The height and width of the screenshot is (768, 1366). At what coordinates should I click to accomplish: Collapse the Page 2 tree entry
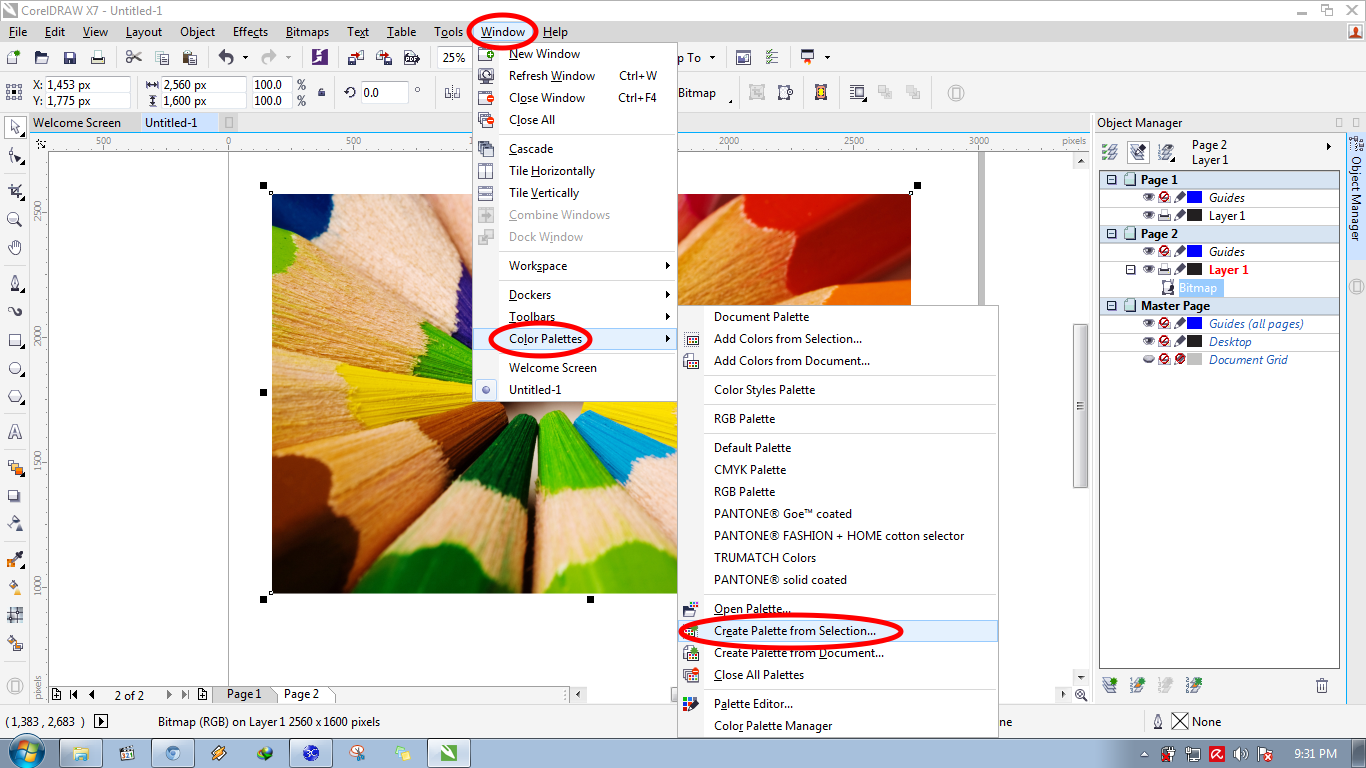(1112, 233)
